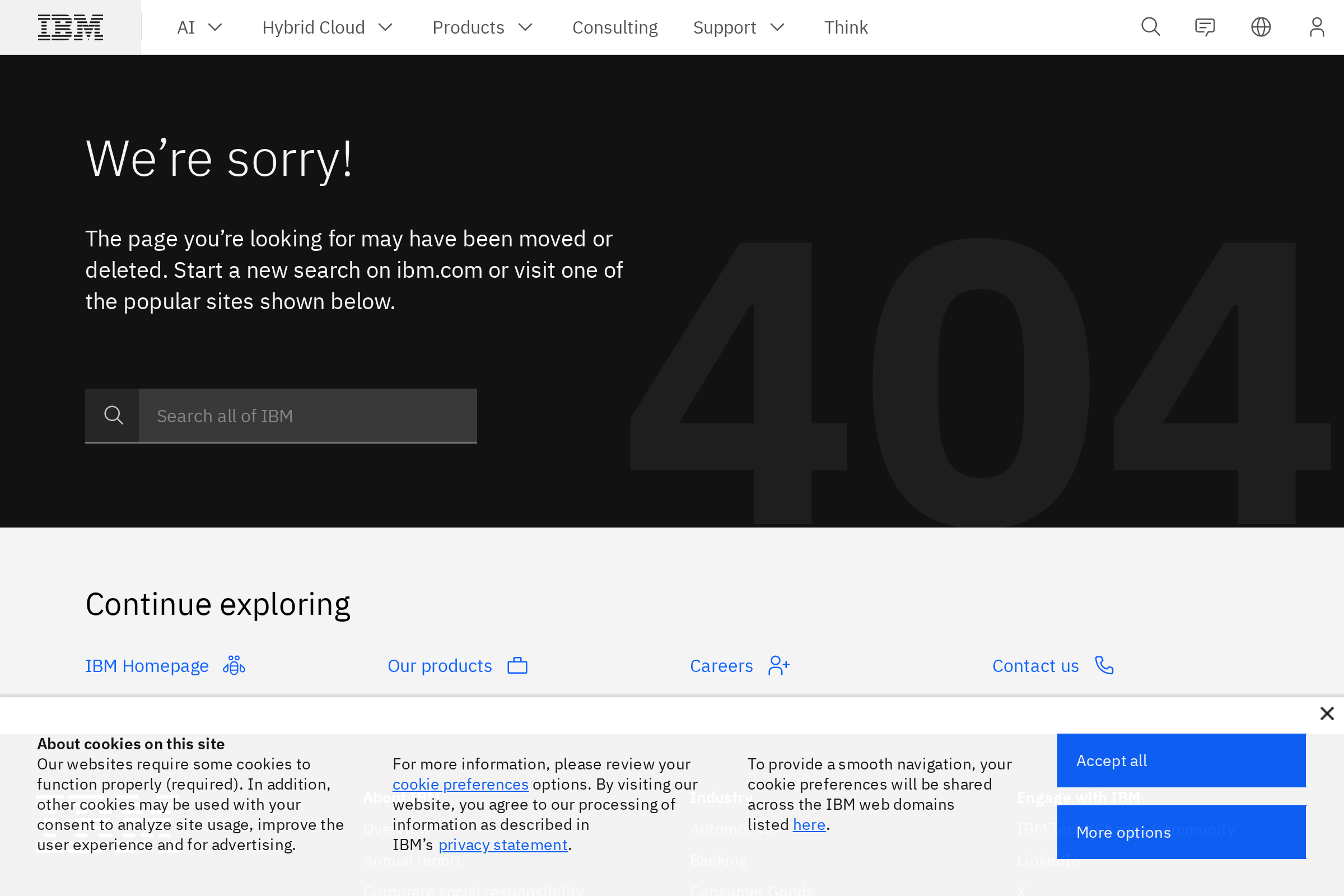Click the 'We're sorry!' heading
This screenshot has width=1344, height=896.
(x=219, y=159)
